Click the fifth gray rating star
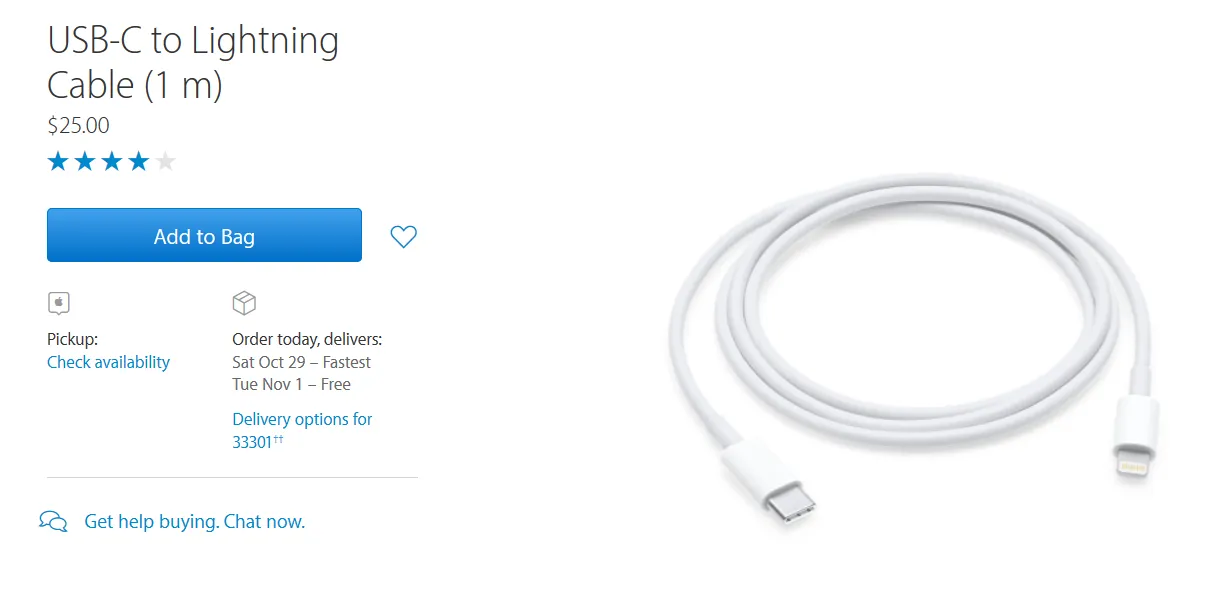Viewport: 1230px width, 592px height. [x=165, y=161]
